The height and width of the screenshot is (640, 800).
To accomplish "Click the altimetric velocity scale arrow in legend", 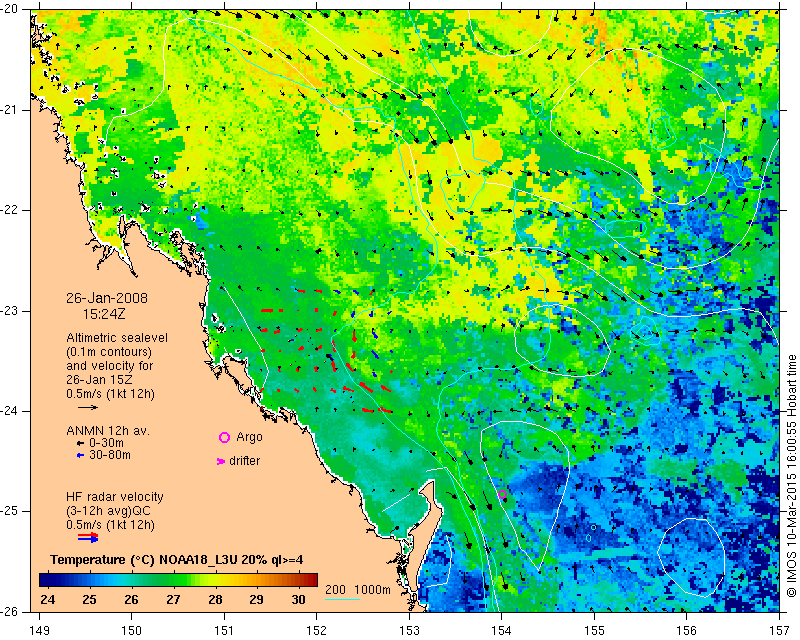I will (x=88, y=408).
